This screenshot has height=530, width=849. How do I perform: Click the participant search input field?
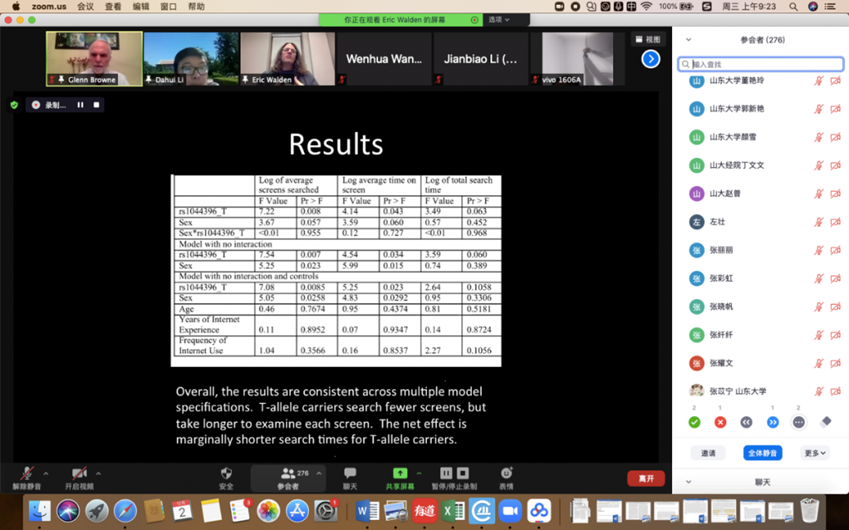(x=765, y=64)
